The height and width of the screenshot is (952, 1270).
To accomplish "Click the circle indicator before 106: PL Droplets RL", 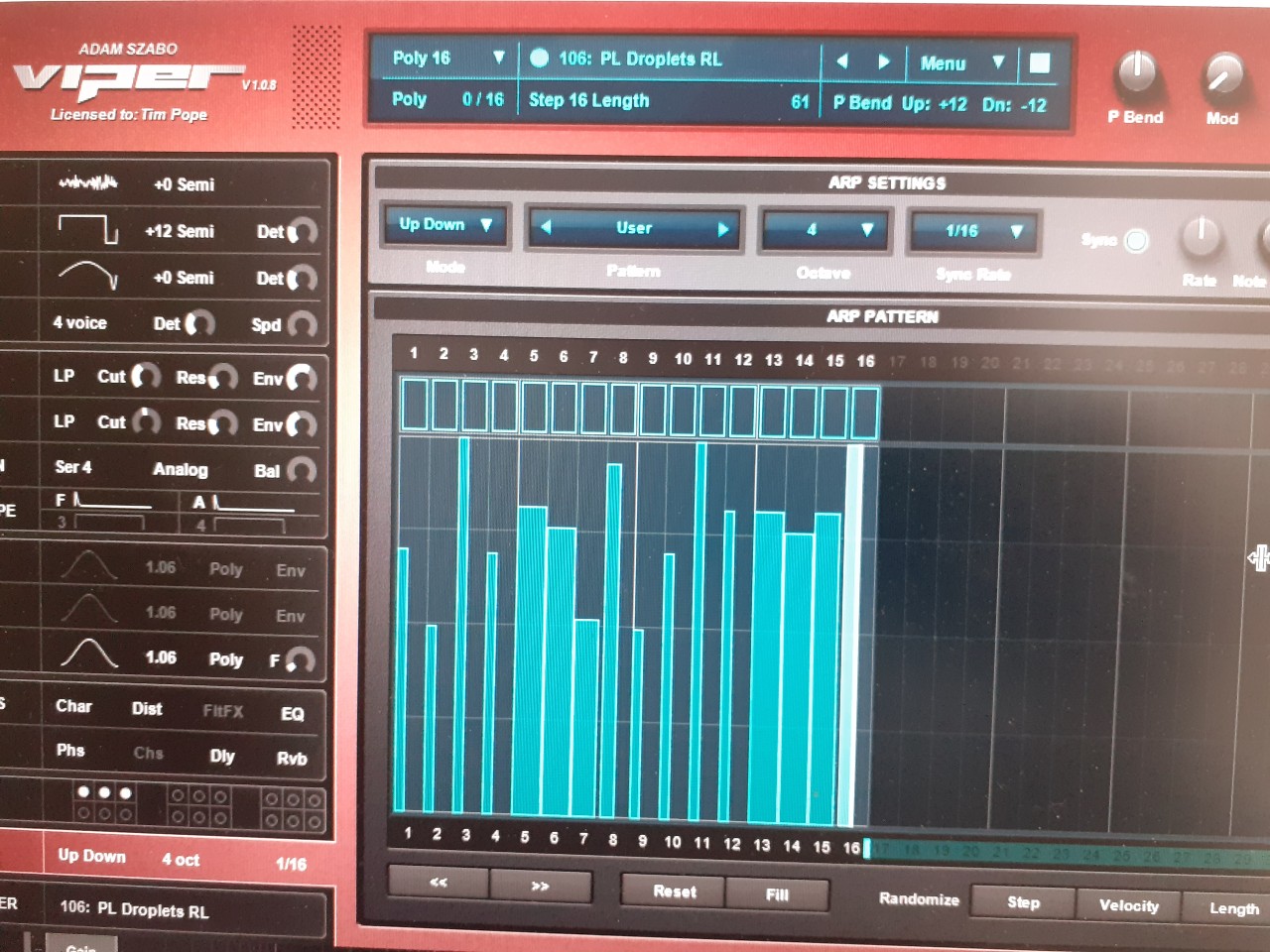I will coord(539,58).
